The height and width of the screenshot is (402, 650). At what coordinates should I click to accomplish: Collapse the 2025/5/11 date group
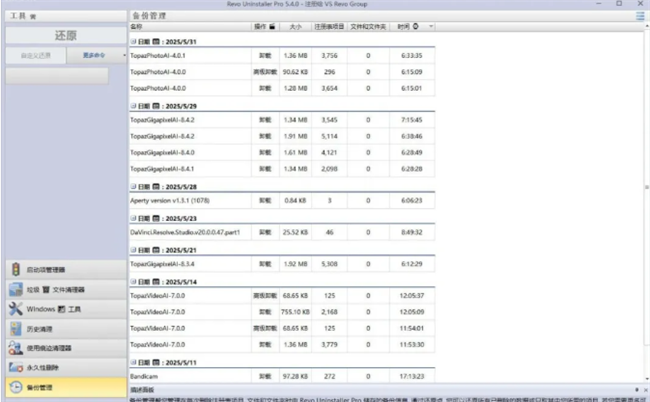click(133, 362)
